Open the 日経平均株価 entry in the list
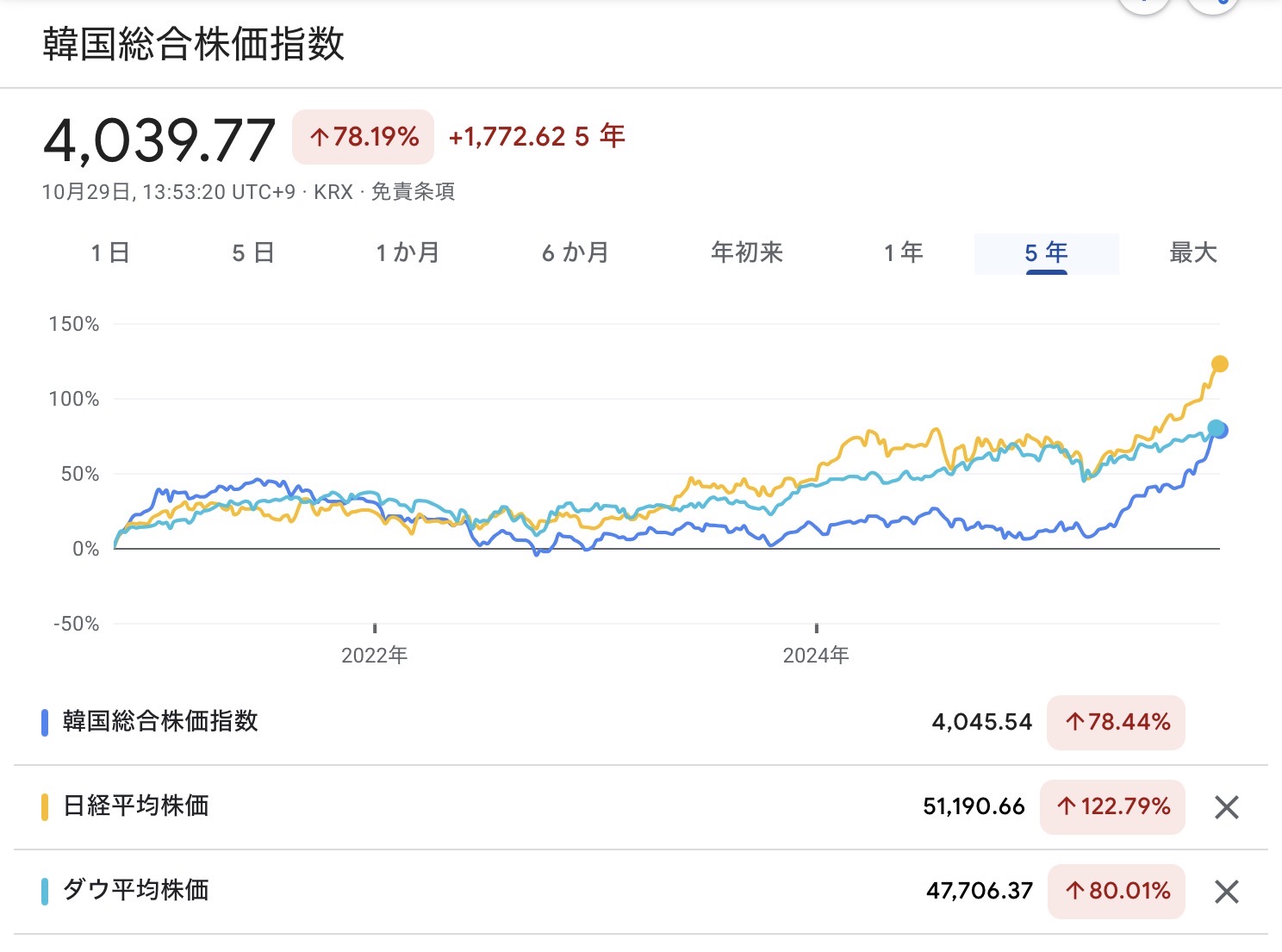Screen dimensions: 1282x952 tap(136, 806)
